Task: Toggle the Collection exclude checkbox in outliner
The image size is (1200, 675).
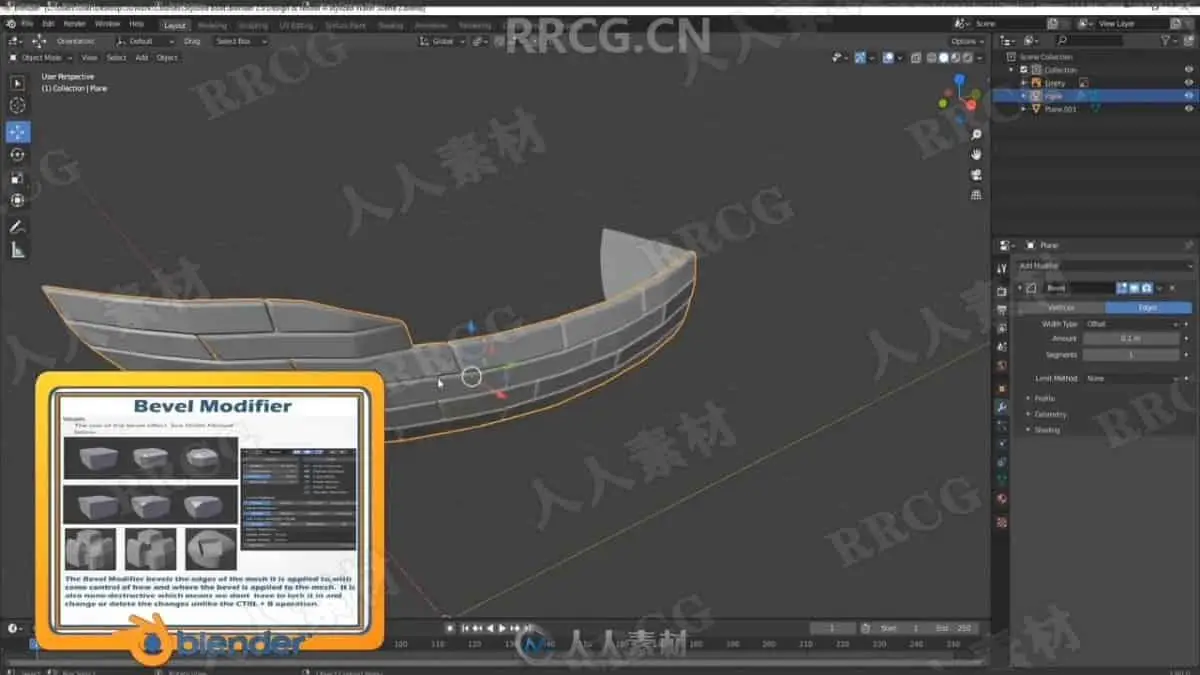Action: (1024, 70)
